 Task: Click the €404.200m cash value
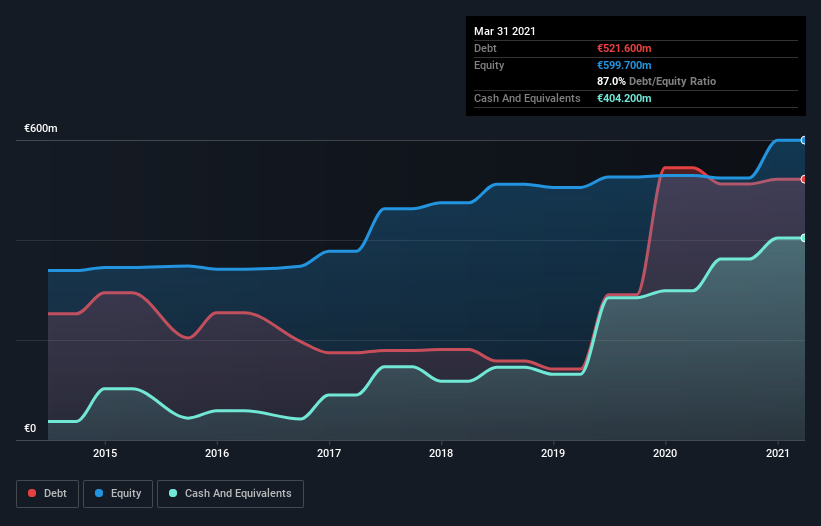click(x=624, y=98)
